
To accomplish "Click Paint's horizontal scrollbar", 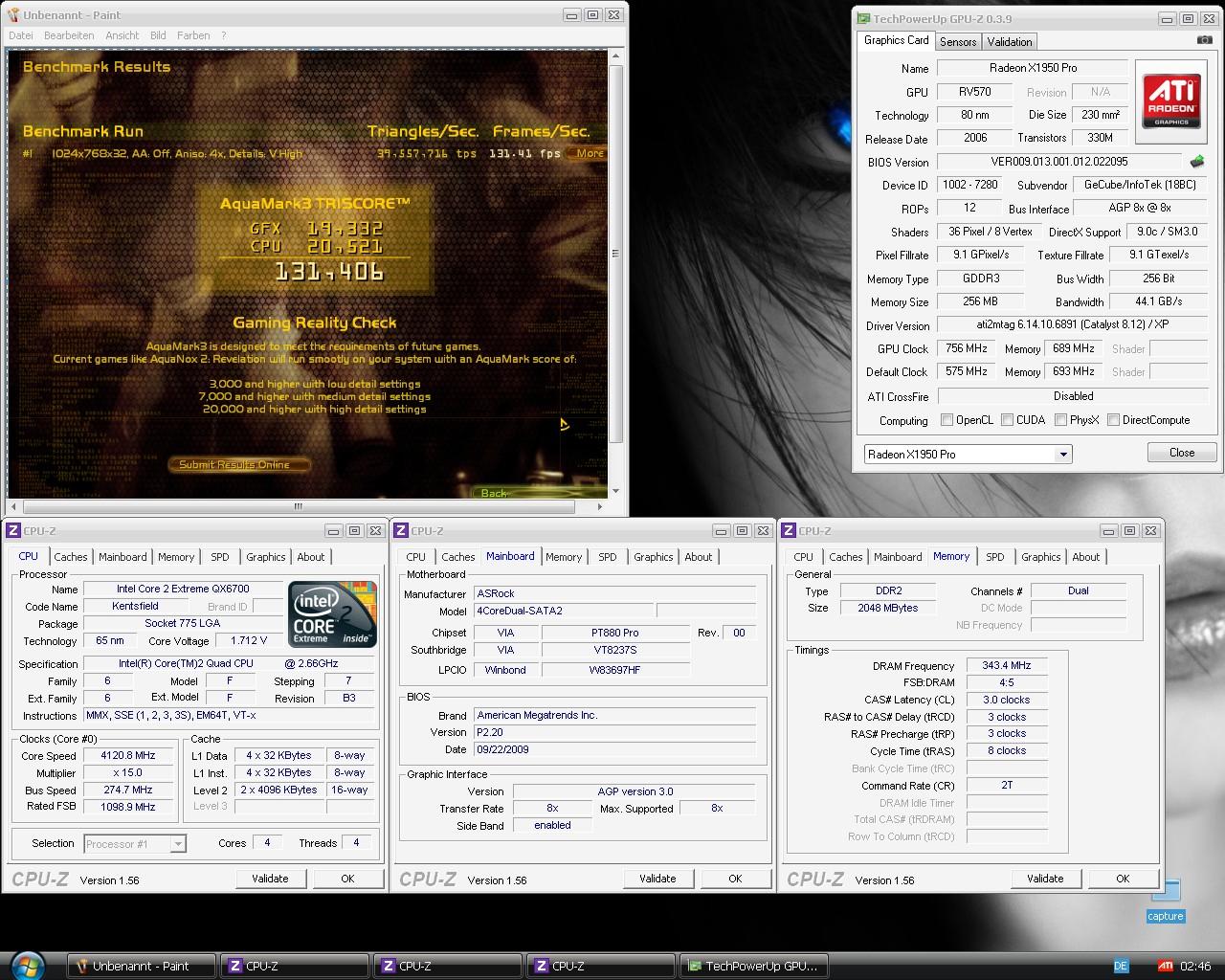I will click(x=299, y=506).
